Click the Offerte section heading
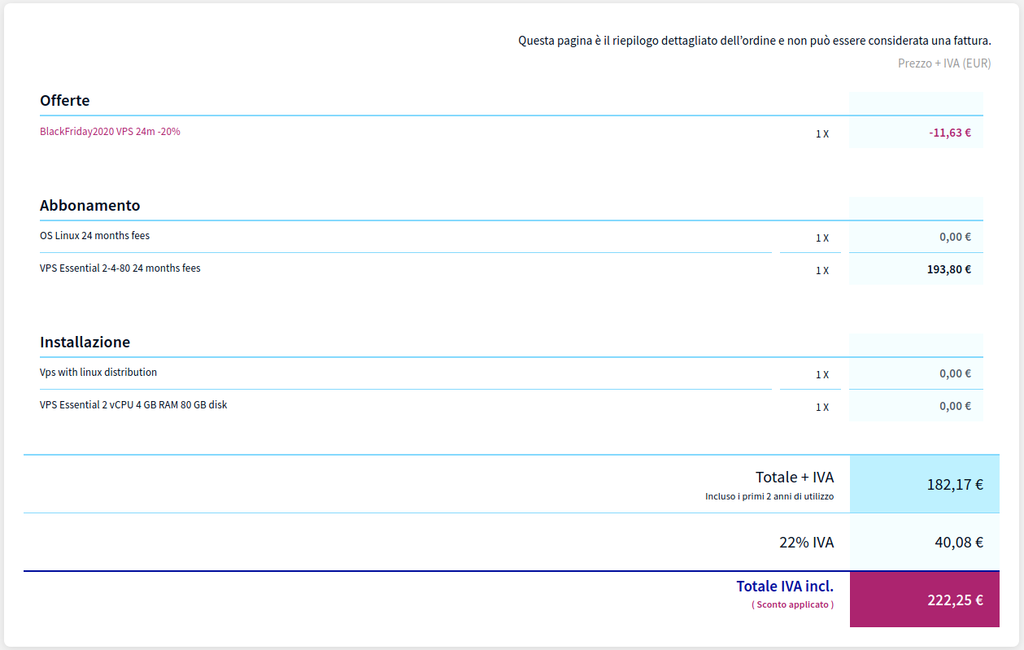The image size is (1024, 650). (x=65, y=100)
